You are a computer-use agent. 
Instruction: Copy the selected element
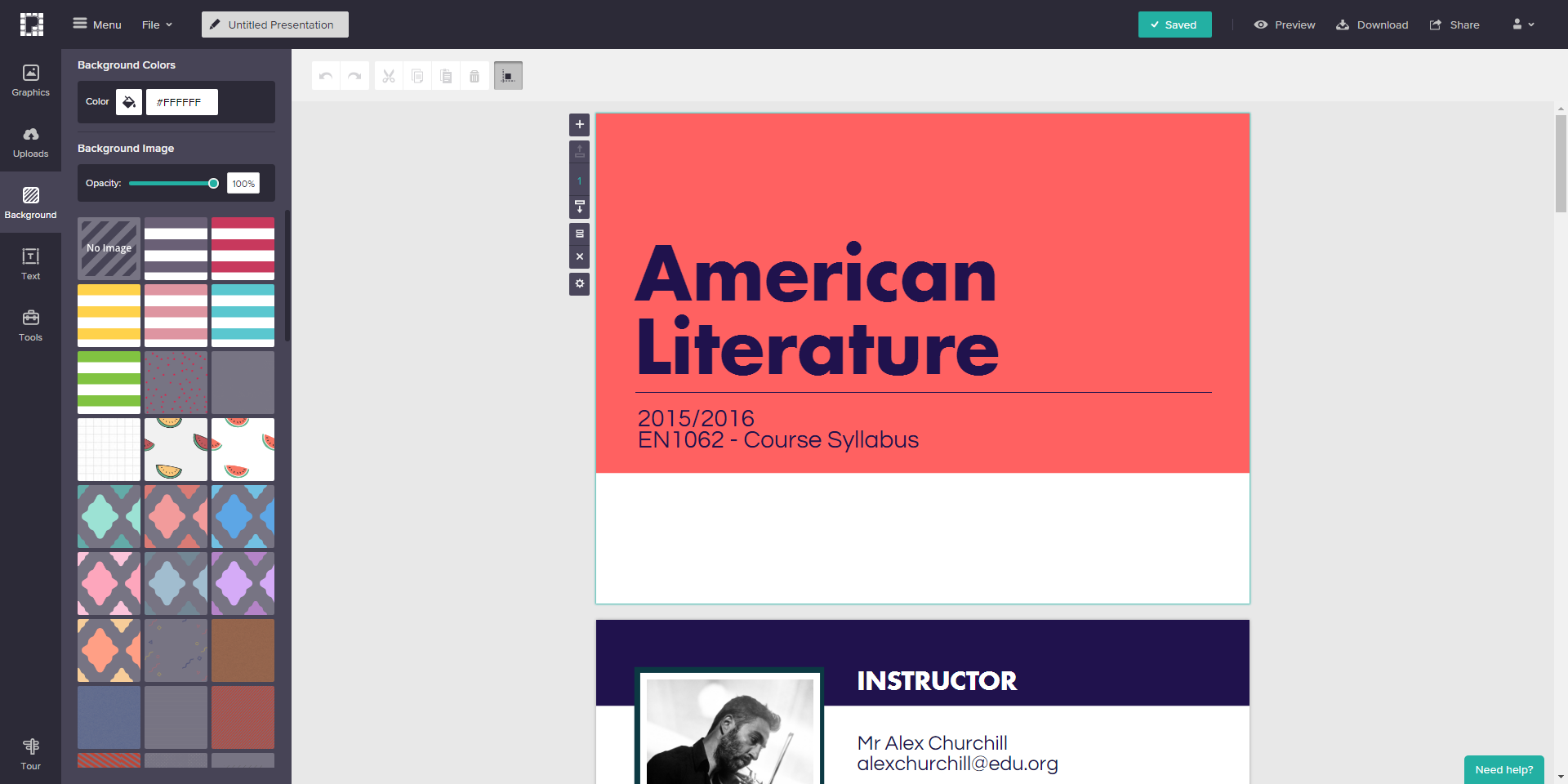[x=417, y=76]
